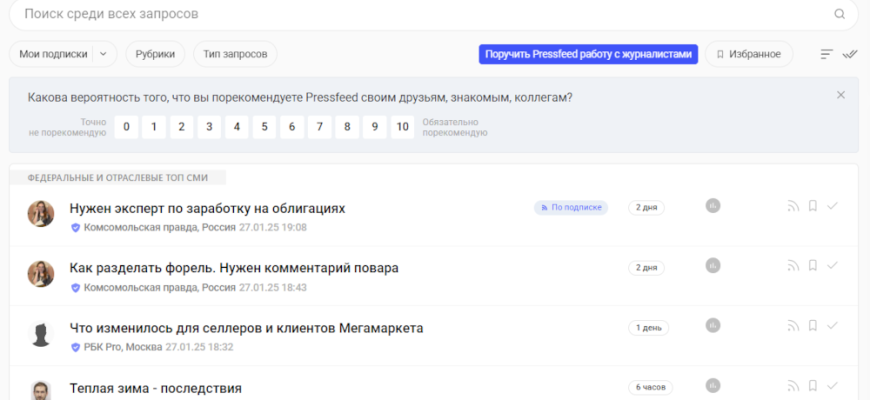Open the Как разделать форель request

[x=234, y=268]
